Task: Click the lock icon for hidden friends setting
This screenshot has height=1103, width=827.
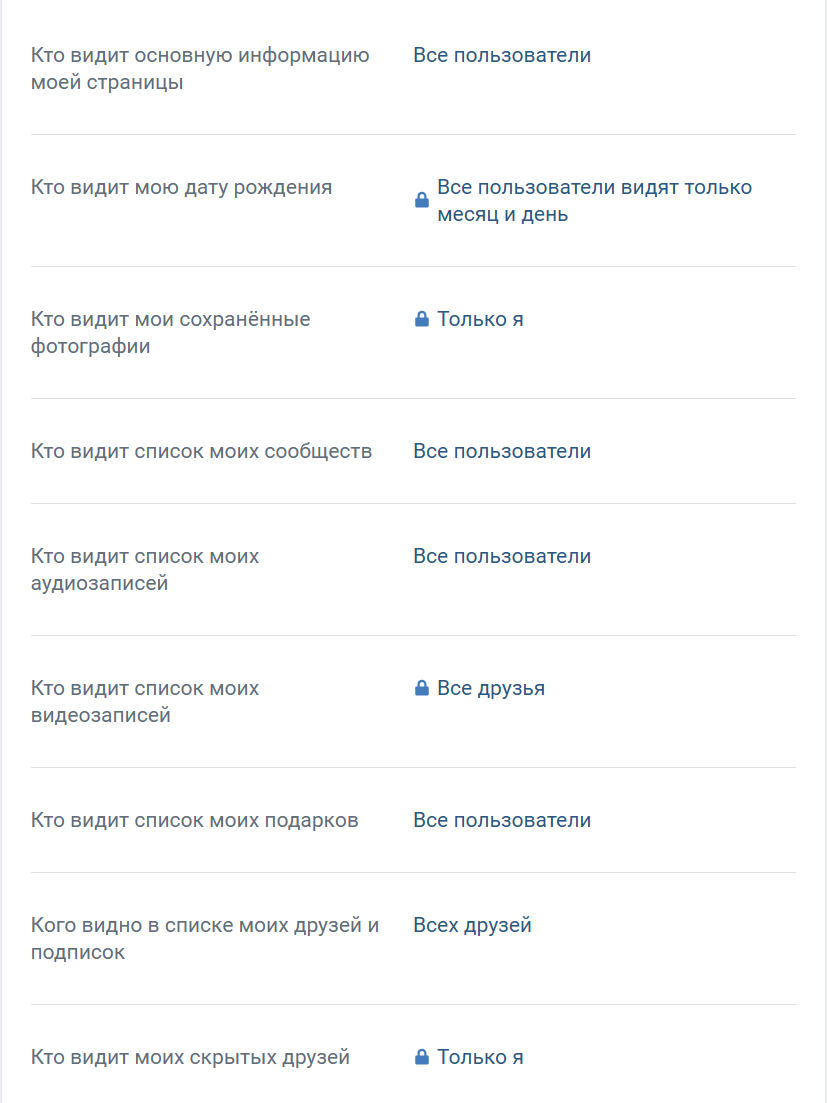Action: (x=421, y=1058)
